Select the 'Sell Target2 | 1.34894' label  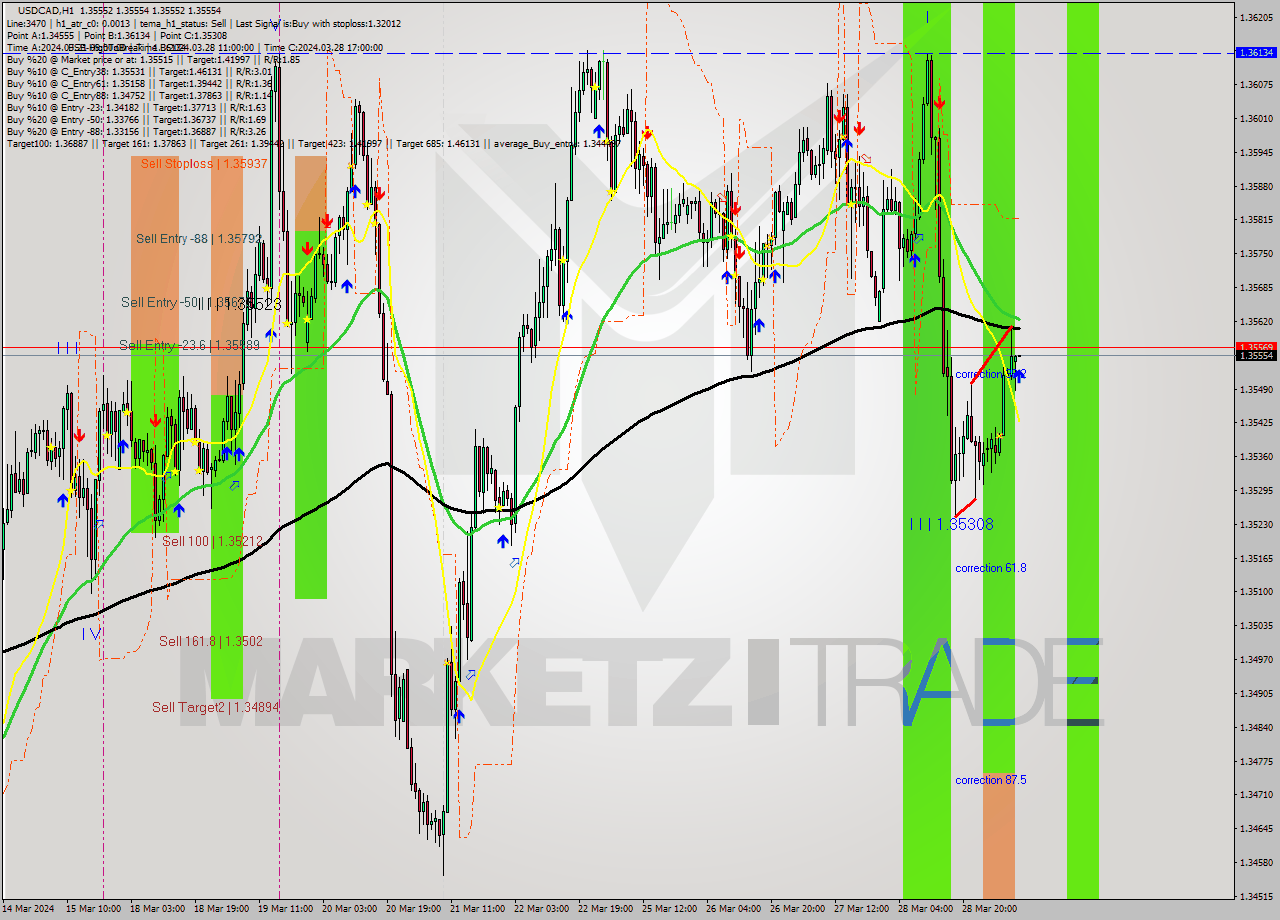coord(216,707)
